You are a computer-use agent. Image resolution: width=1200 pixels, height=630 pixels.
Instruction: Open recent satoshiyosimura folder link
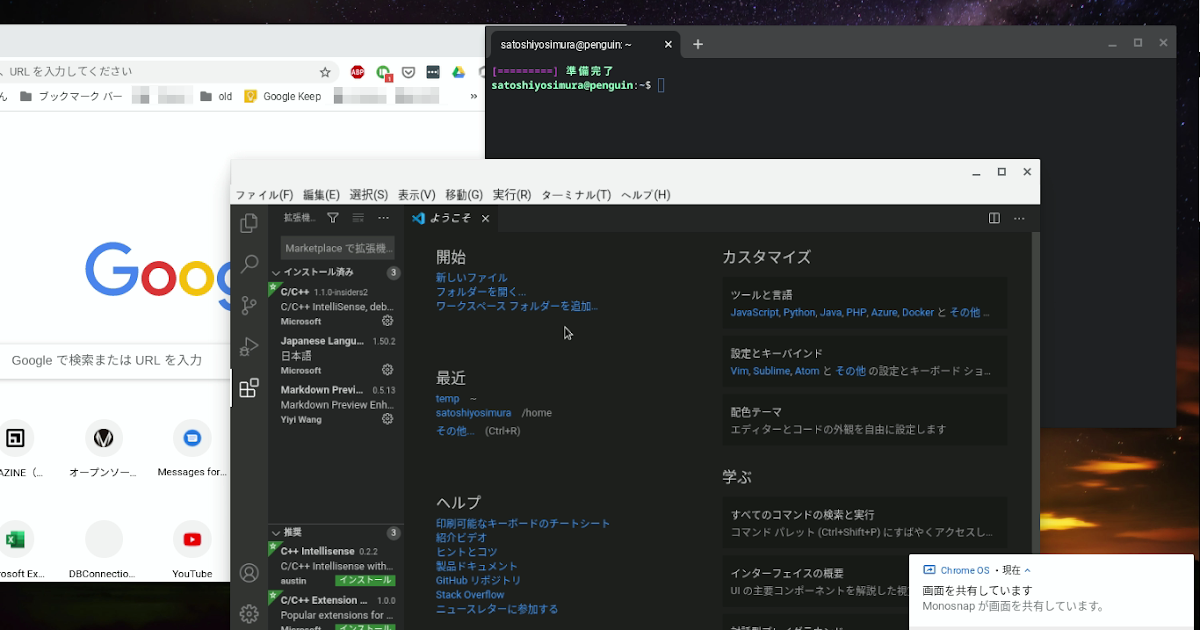coord(473,413)
